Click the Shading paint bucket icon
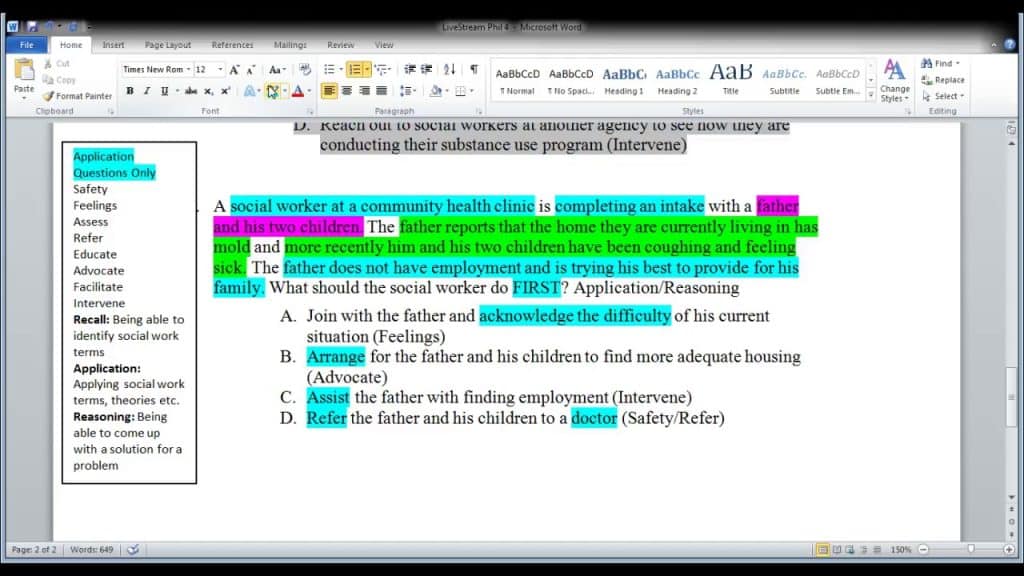 [x=436, y=91]
